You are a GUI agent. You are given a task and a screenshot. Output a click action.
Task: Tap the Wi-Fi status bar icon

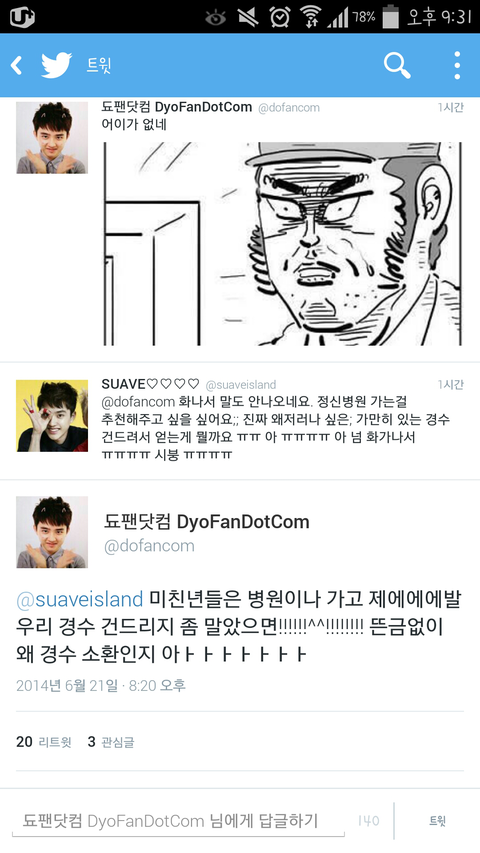[x=310, y=17]
